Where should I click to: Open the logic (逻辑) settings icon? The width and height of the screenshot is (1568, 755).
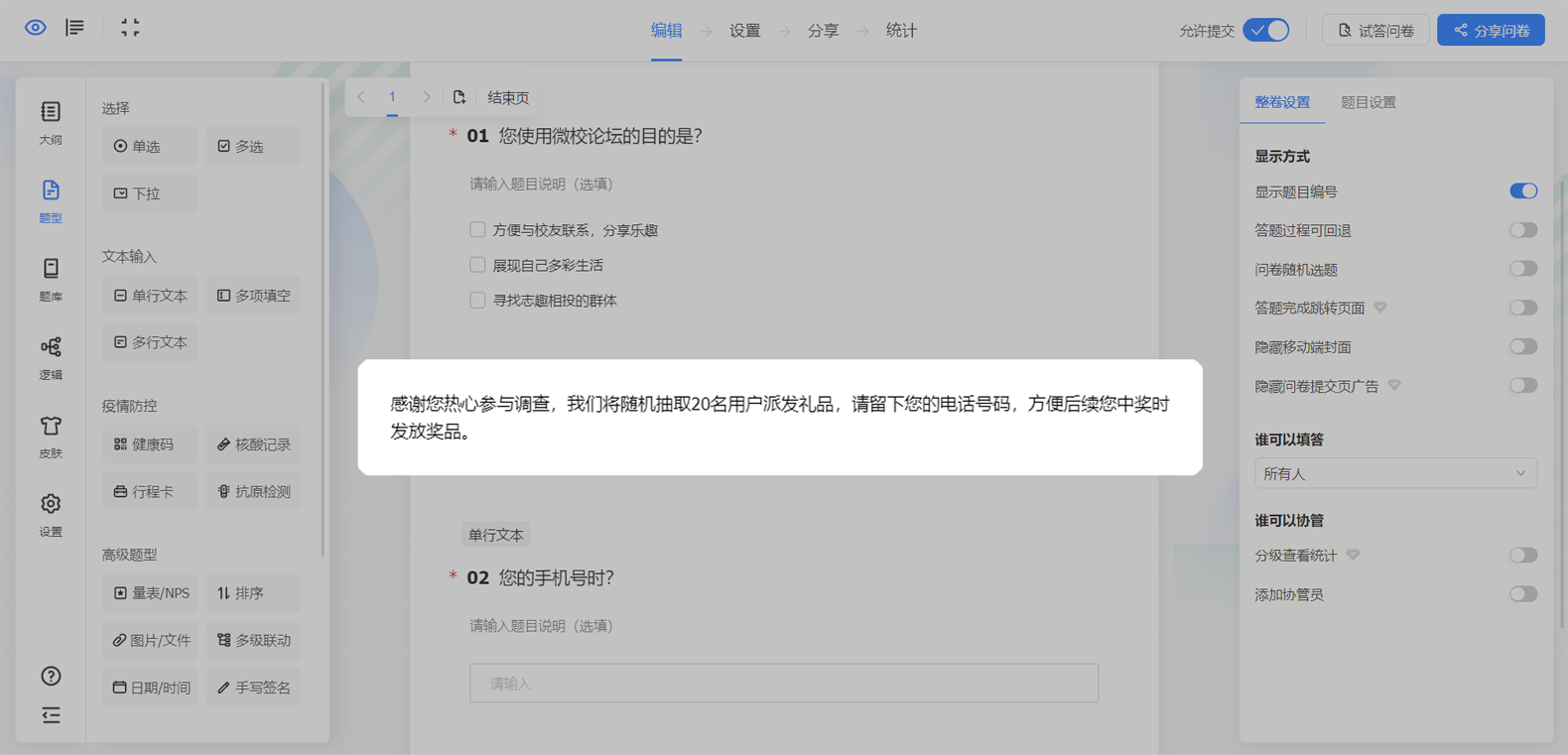(51, 357)
